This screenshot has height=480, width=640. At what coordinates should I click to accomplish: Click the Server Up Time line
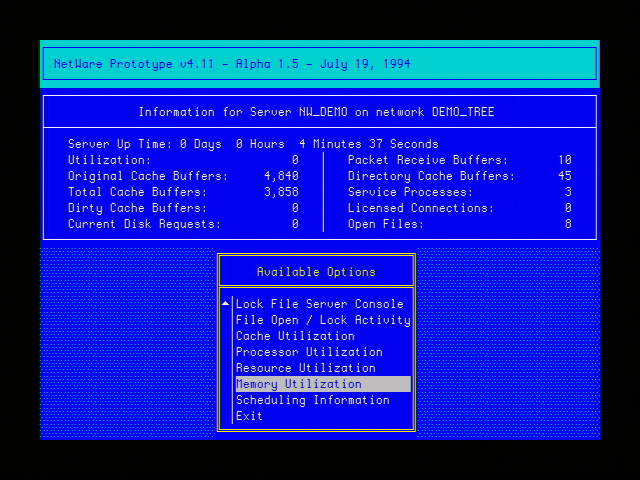[x=253, y=144]
